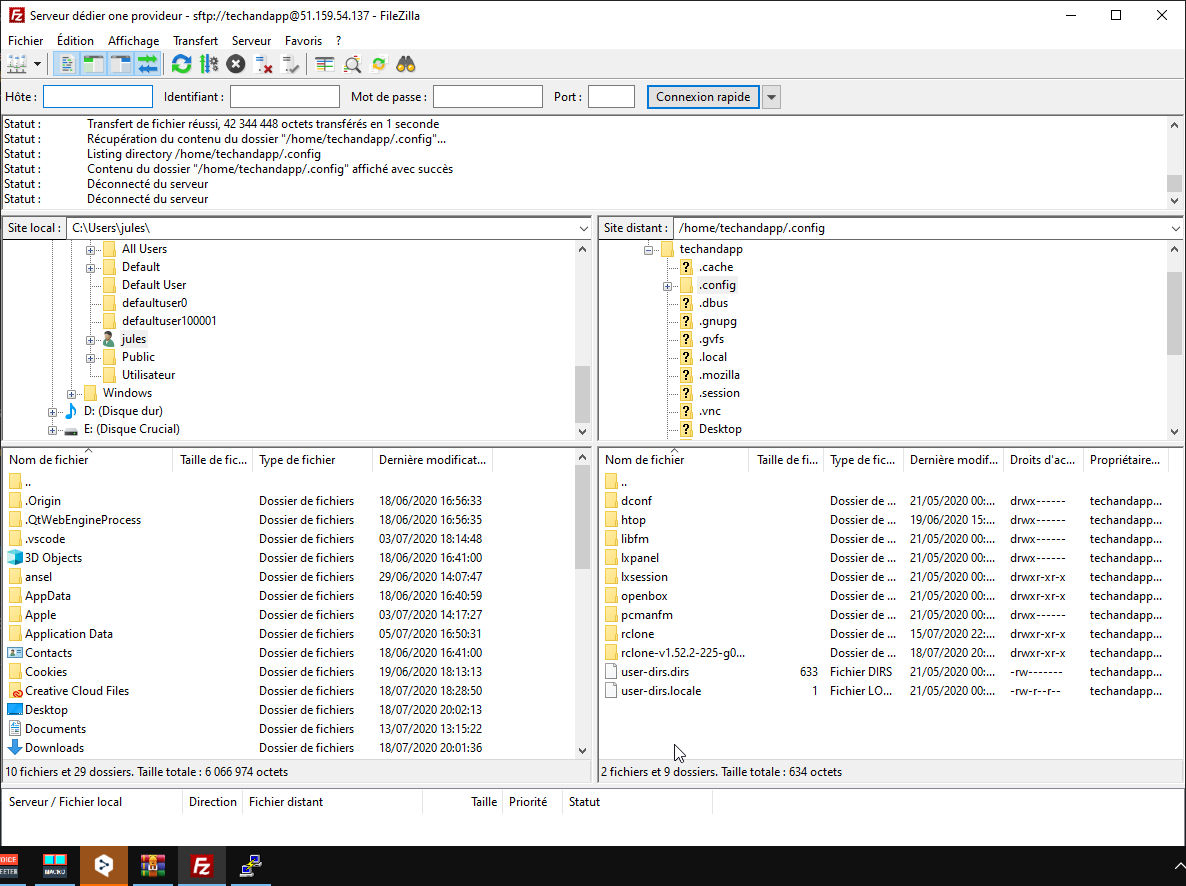
Task: Cancel the current operation
Action: pyautogui.click(x=236, y=64)
